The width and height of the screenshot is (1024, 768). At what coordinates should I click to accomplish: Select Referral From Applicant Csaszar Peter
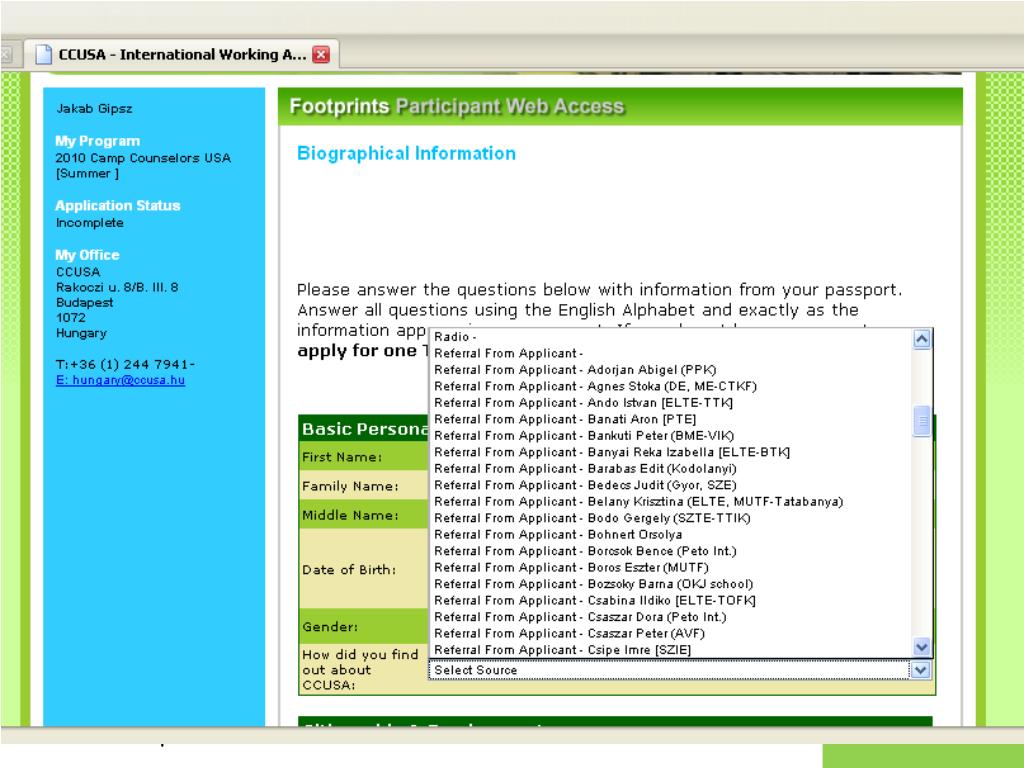671,633
